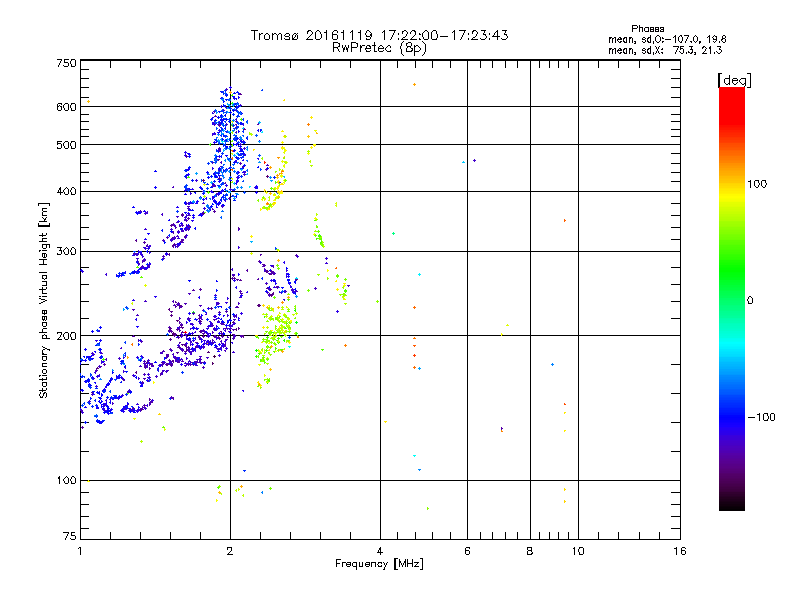Screen dimensions: 800x600
Task: Click the y-axis tick label '600'
Action: pyautogui.click(x=66, y=107)
